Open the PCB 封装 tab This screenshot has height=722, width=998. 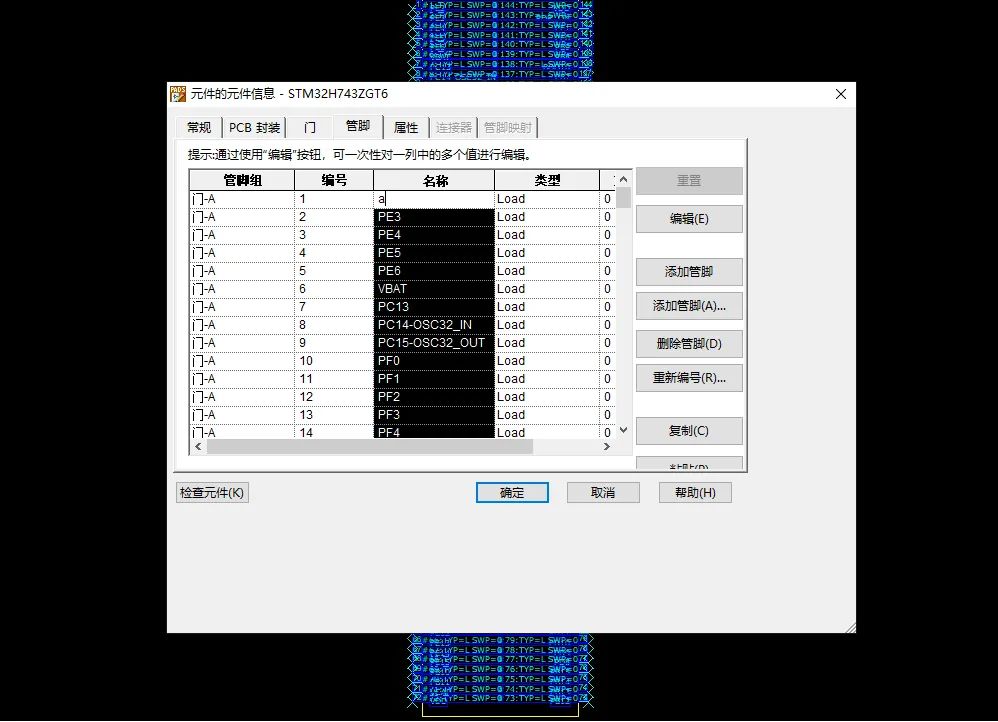click(x=254, y=127)
